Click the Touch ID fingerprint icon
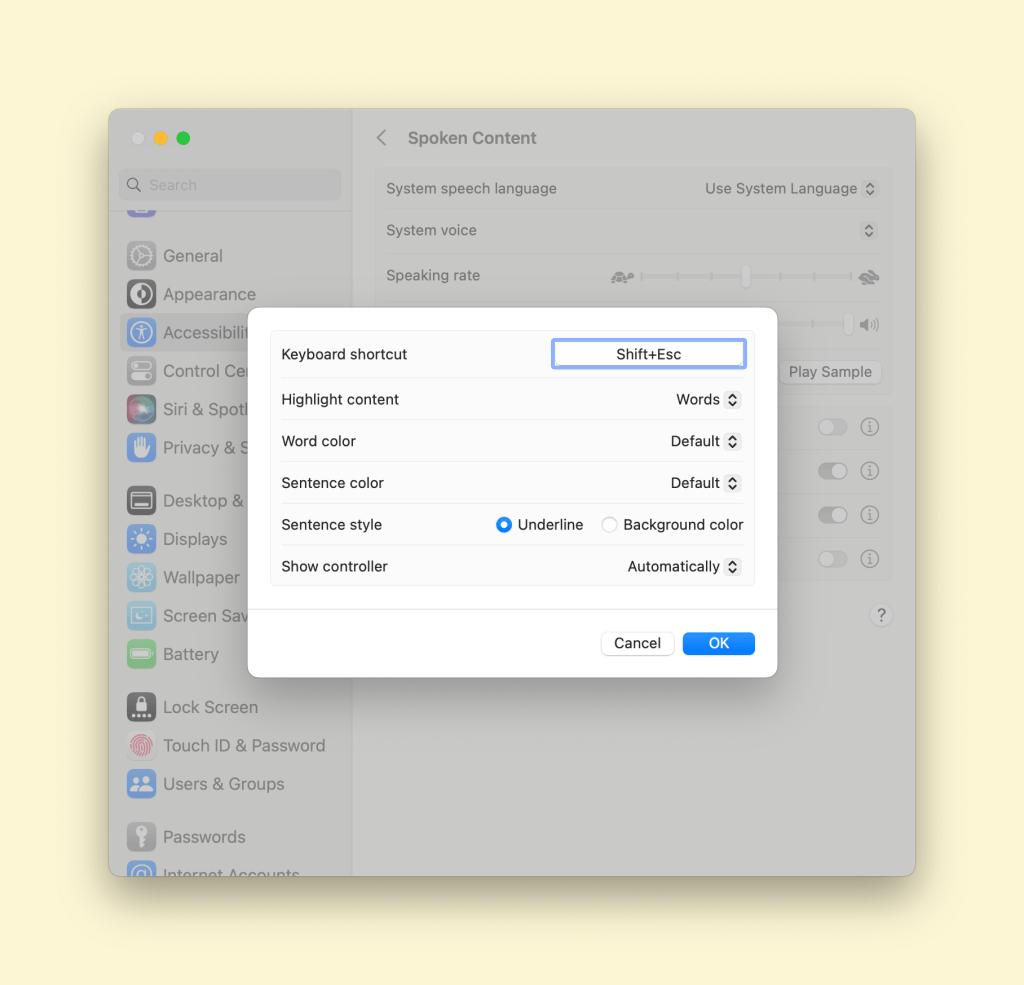 pyautogui.click(x=141, y=745)
